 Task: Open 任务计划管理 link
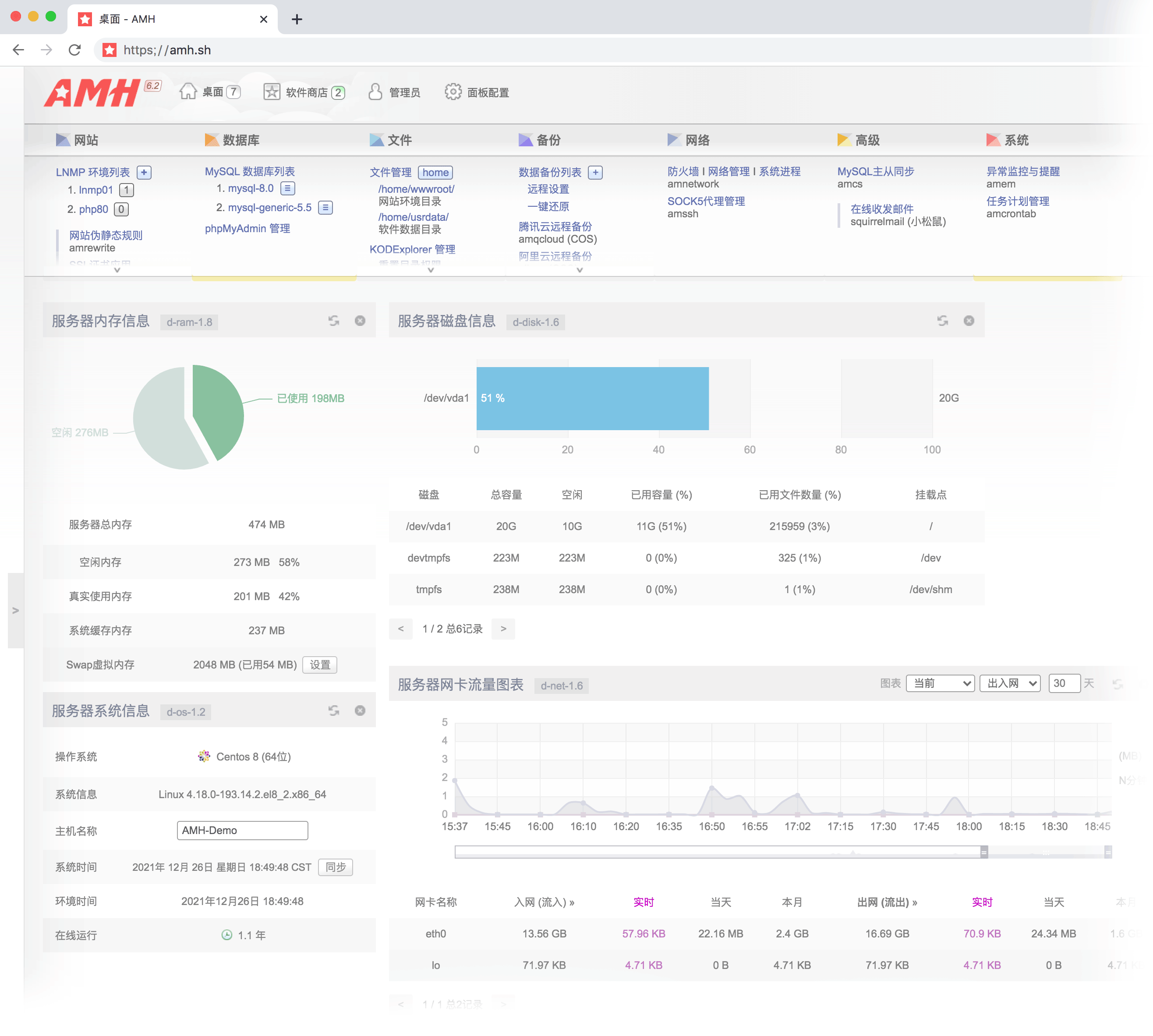coord(1018,202)
